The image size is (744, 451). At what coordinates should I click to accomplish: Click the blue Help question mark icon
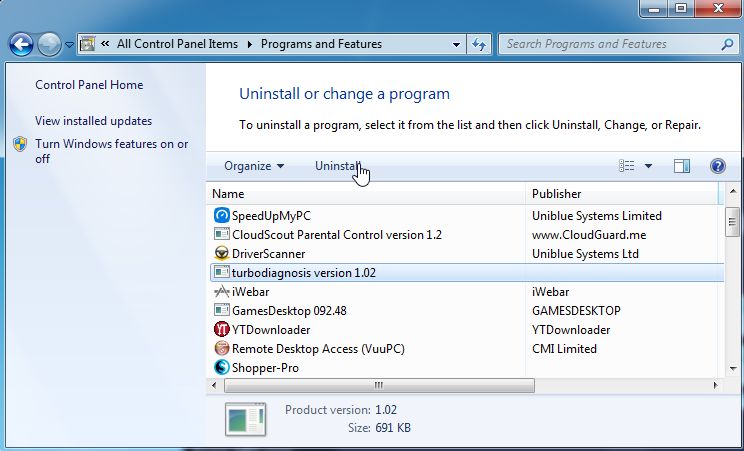(718, 166)
